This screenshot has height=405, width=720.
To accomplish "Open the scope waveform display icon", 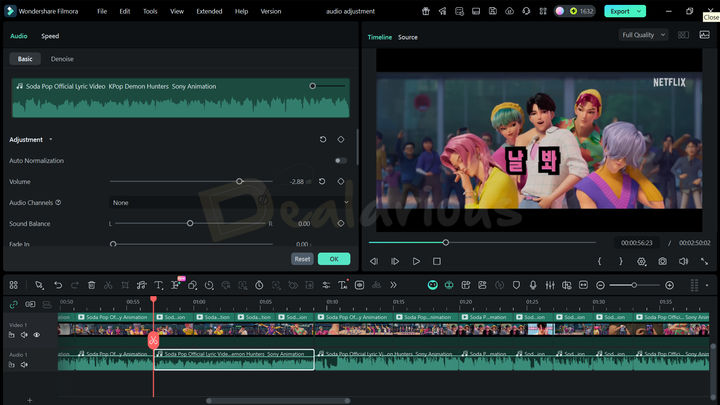I will point(704,35).
